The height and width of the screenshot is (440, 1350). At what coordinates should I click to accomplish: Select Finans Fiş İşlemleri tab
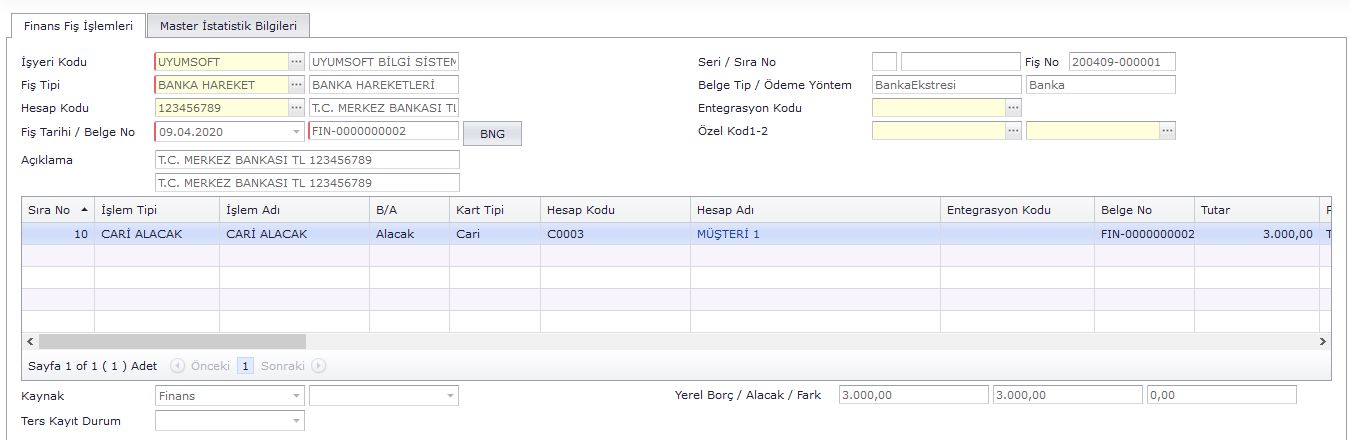tap(78, 26)
